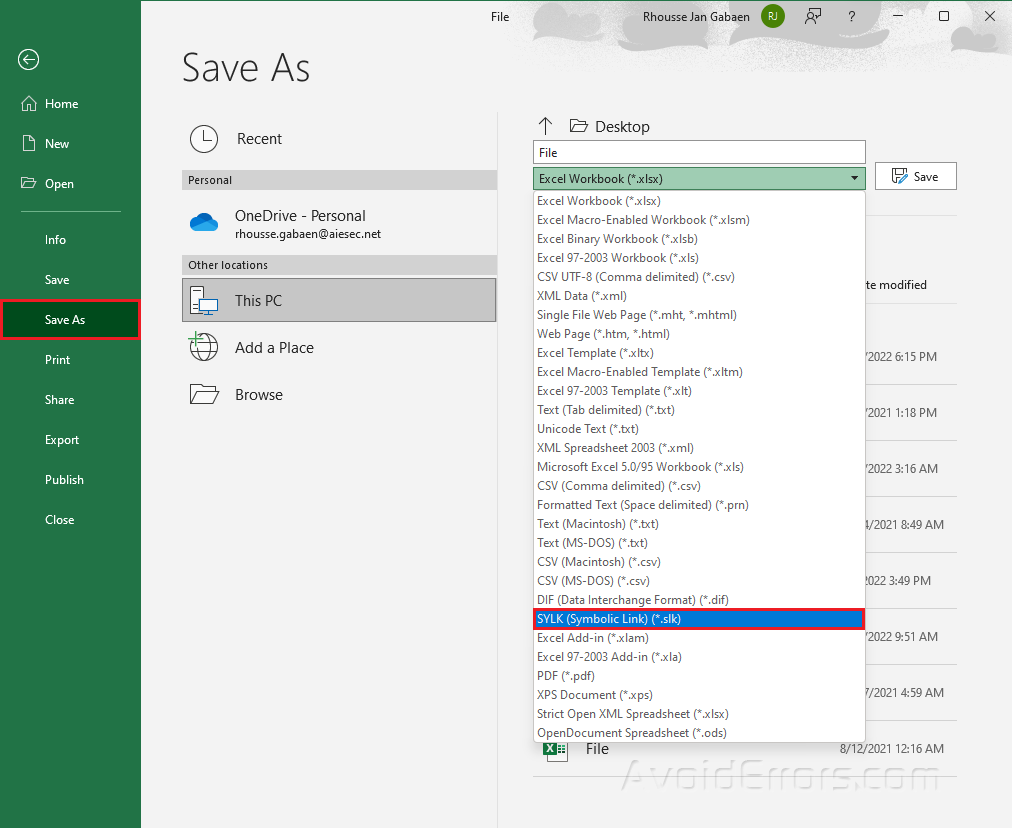Click the RJ user account avatar

click(773, 16)
